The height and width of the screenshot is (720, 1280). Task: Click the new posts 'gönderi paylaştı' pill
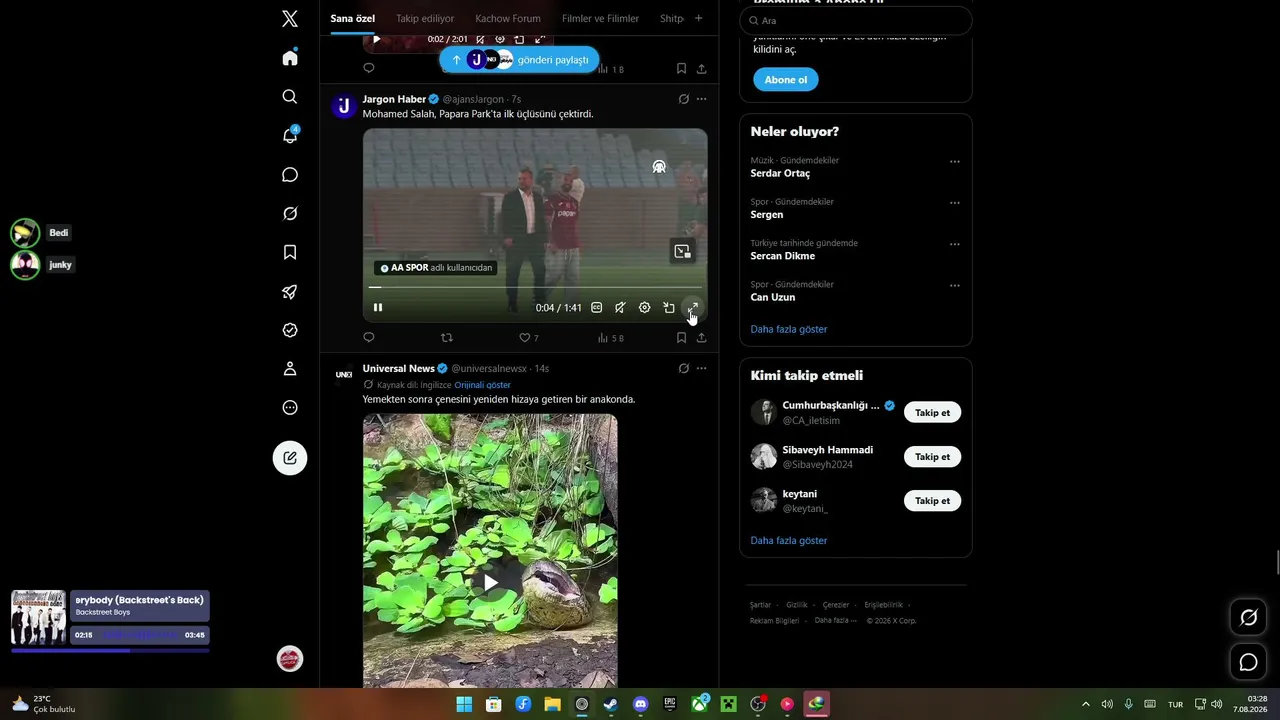[x=519, y=60]
